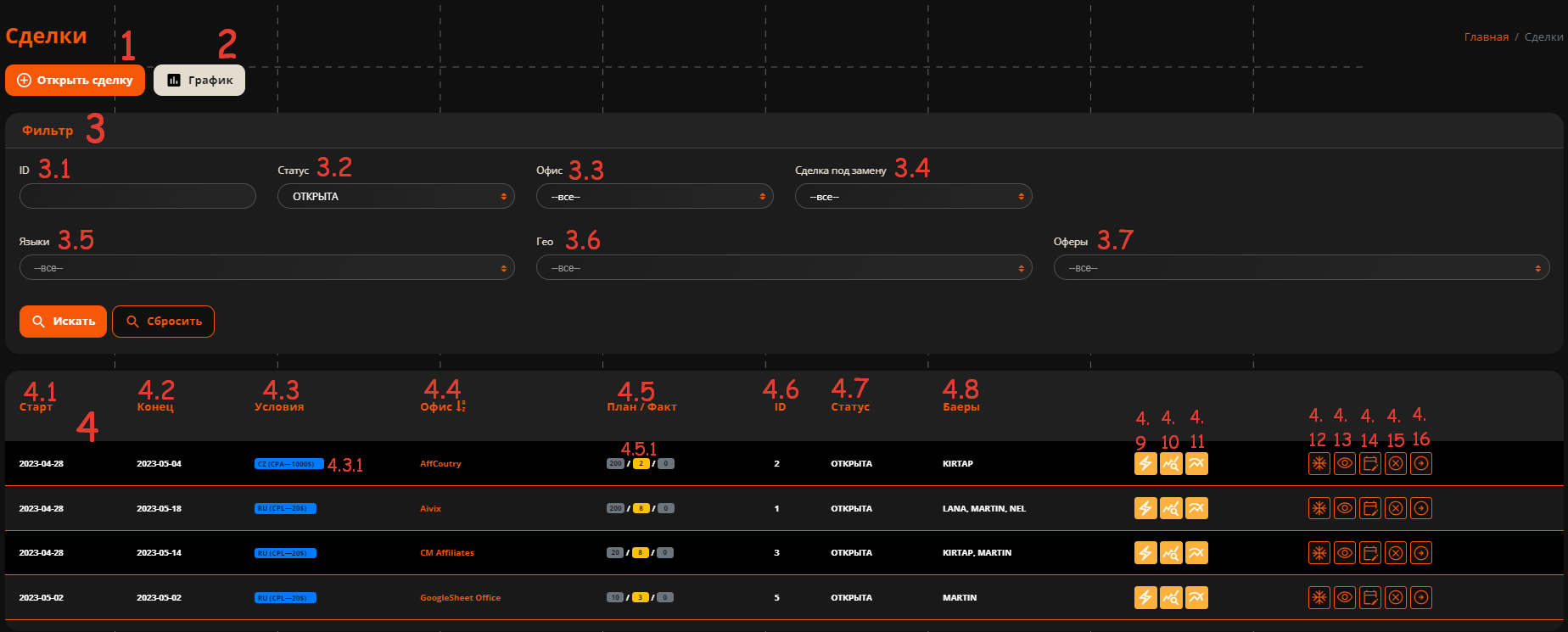Click calendar-edit icon in AffCoutry row
The height and width of the screenshot is (632, 1568).
(x=1370, y=463)
